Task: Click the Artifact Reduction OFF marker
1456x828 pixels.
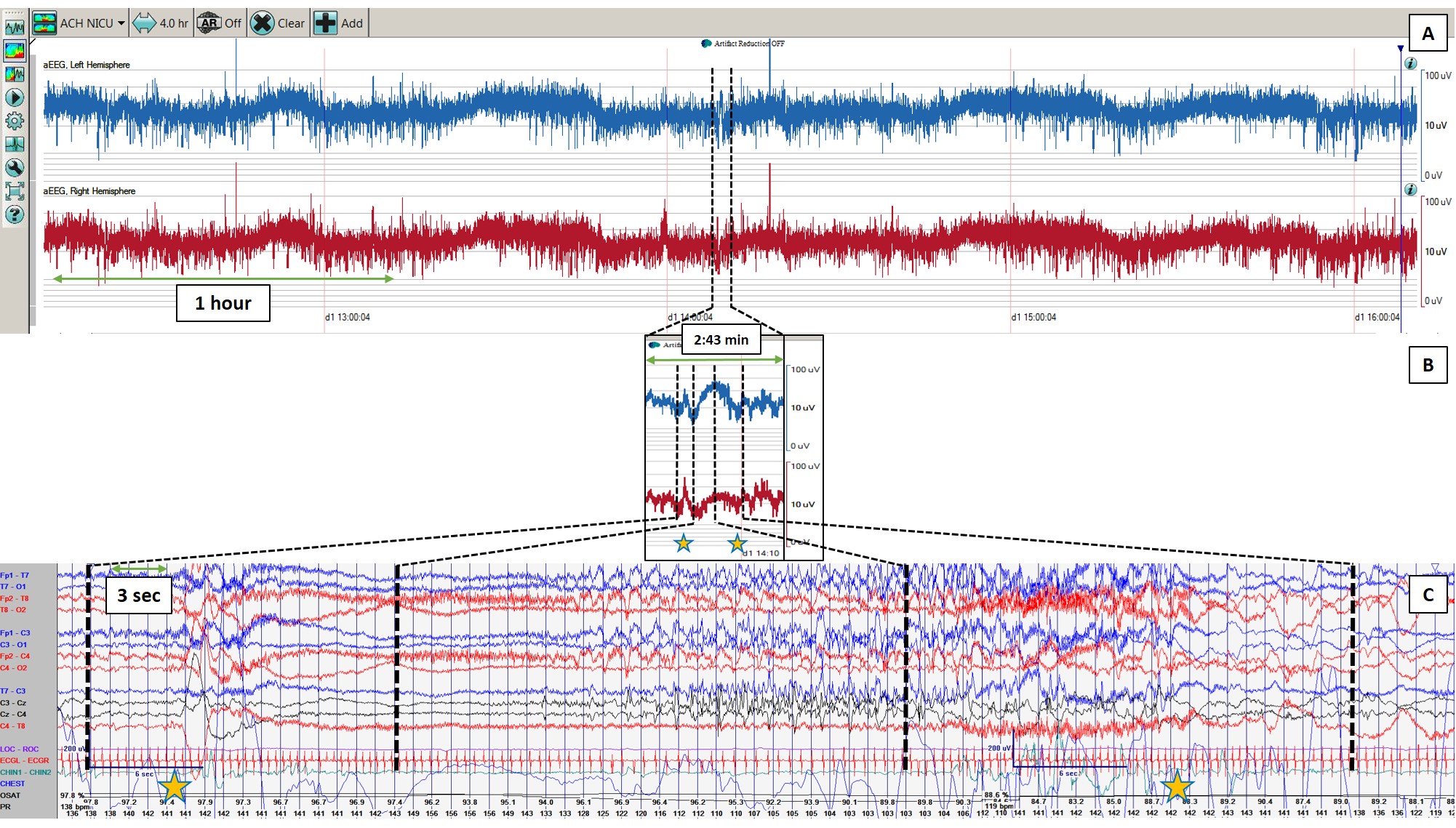Action: (x=743, y=44)
